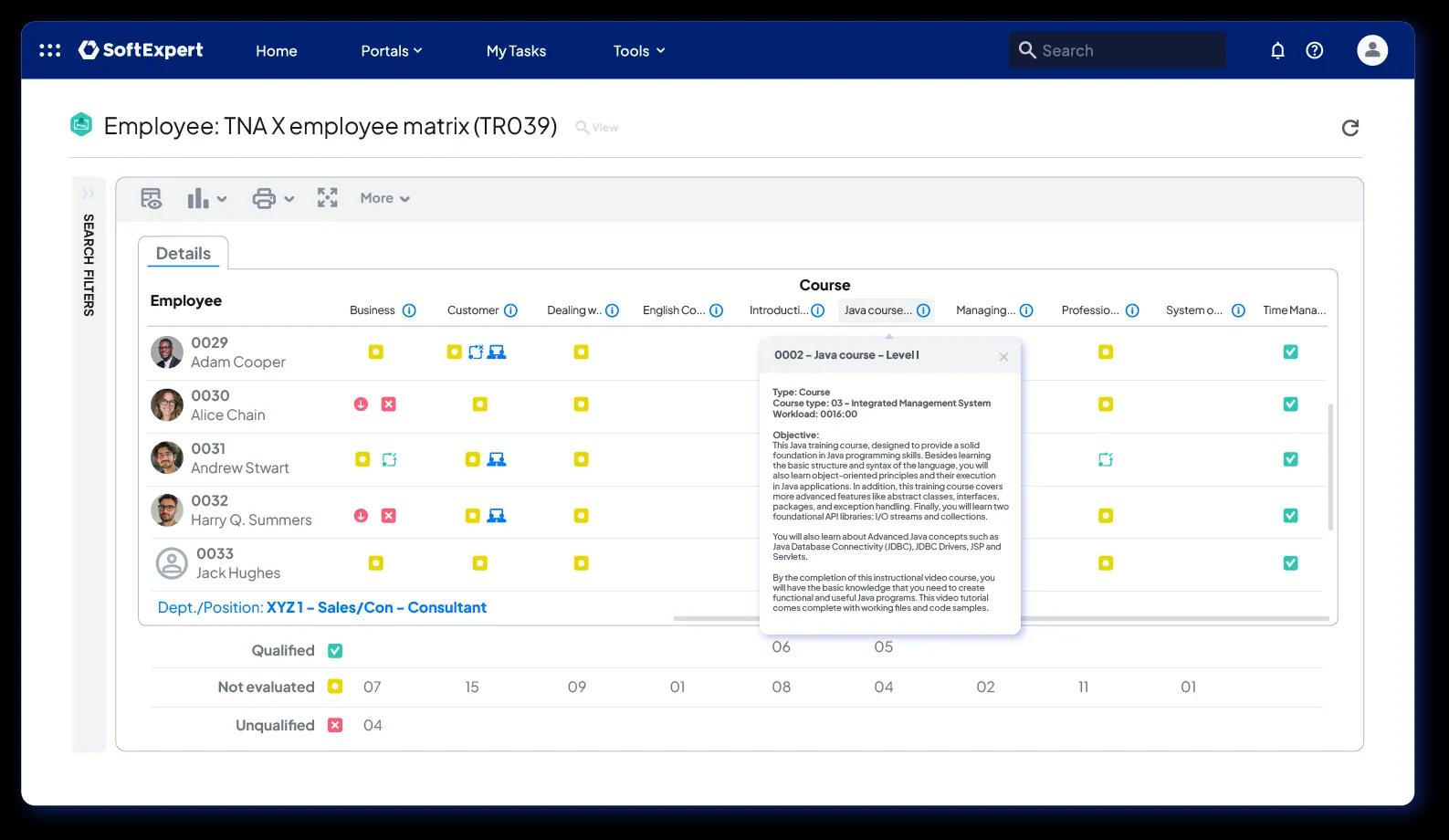
Task: Click the Time Mana... column header
Action: (1294, 310)
